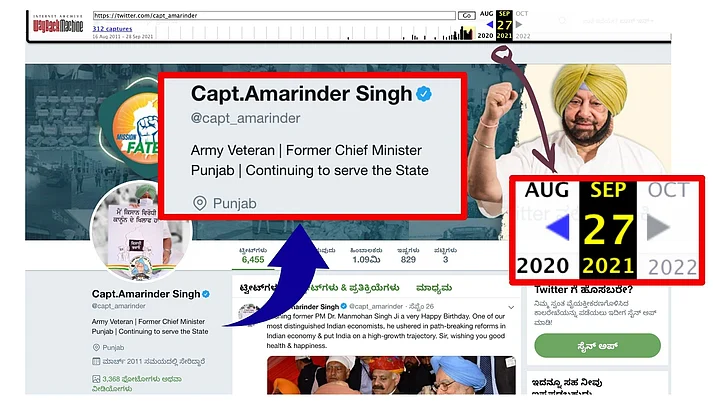The height and width of the screenshot is (405, 720).
Task: Click the blue previous-capture arrow in the Wayback toolbar
Action: point(489,24)
